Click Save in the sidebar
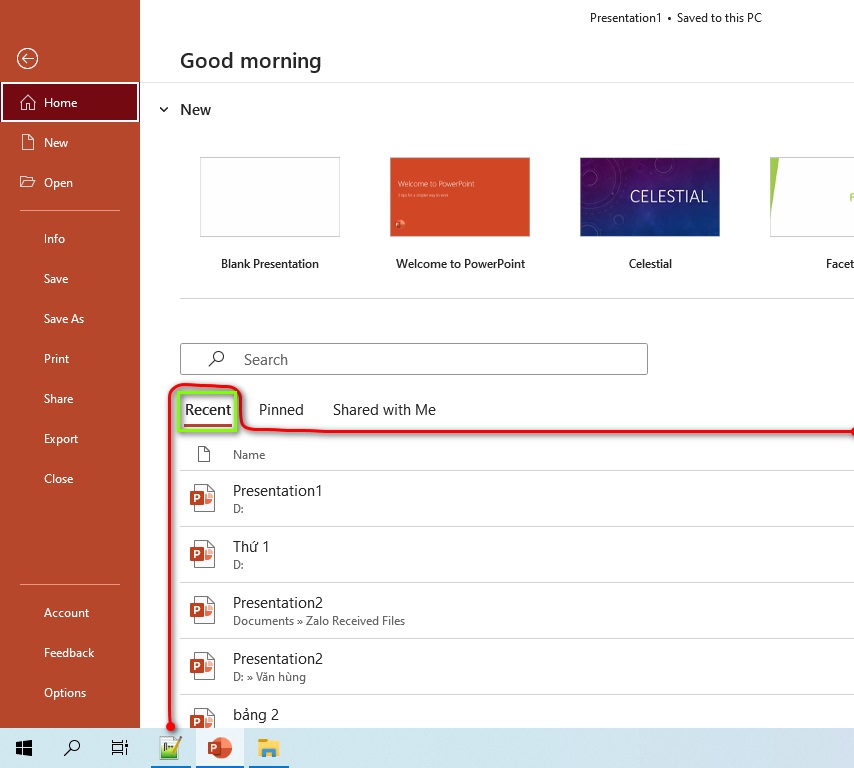The width and height of the screenshot is (854, 768). point(70,279)
